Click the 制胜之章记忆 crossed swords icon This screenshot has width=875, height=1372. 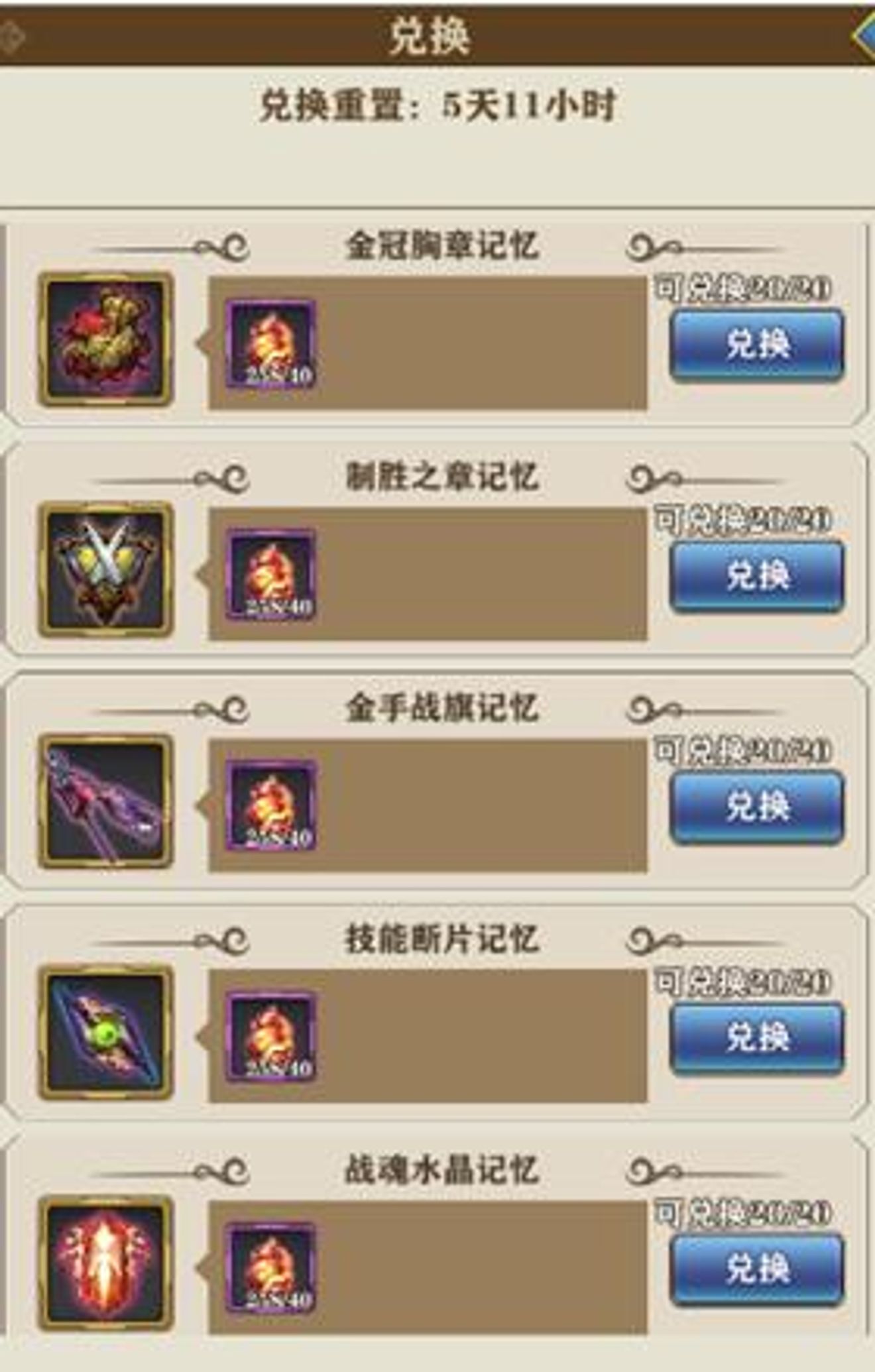click(106, 570)
